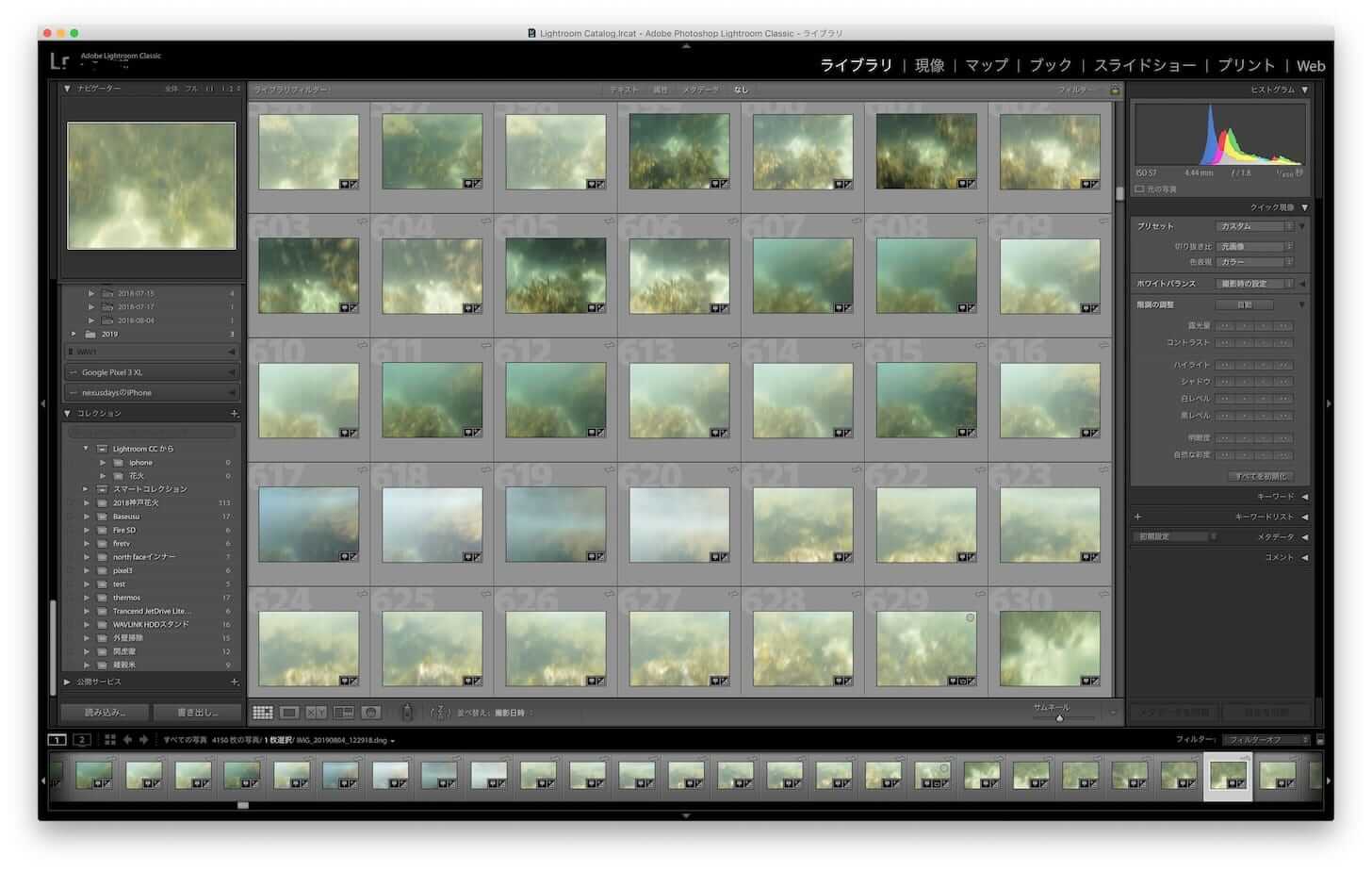Collapse the コレクション panel triangle
The image size is (1372, 871).
tap(68, 414)
